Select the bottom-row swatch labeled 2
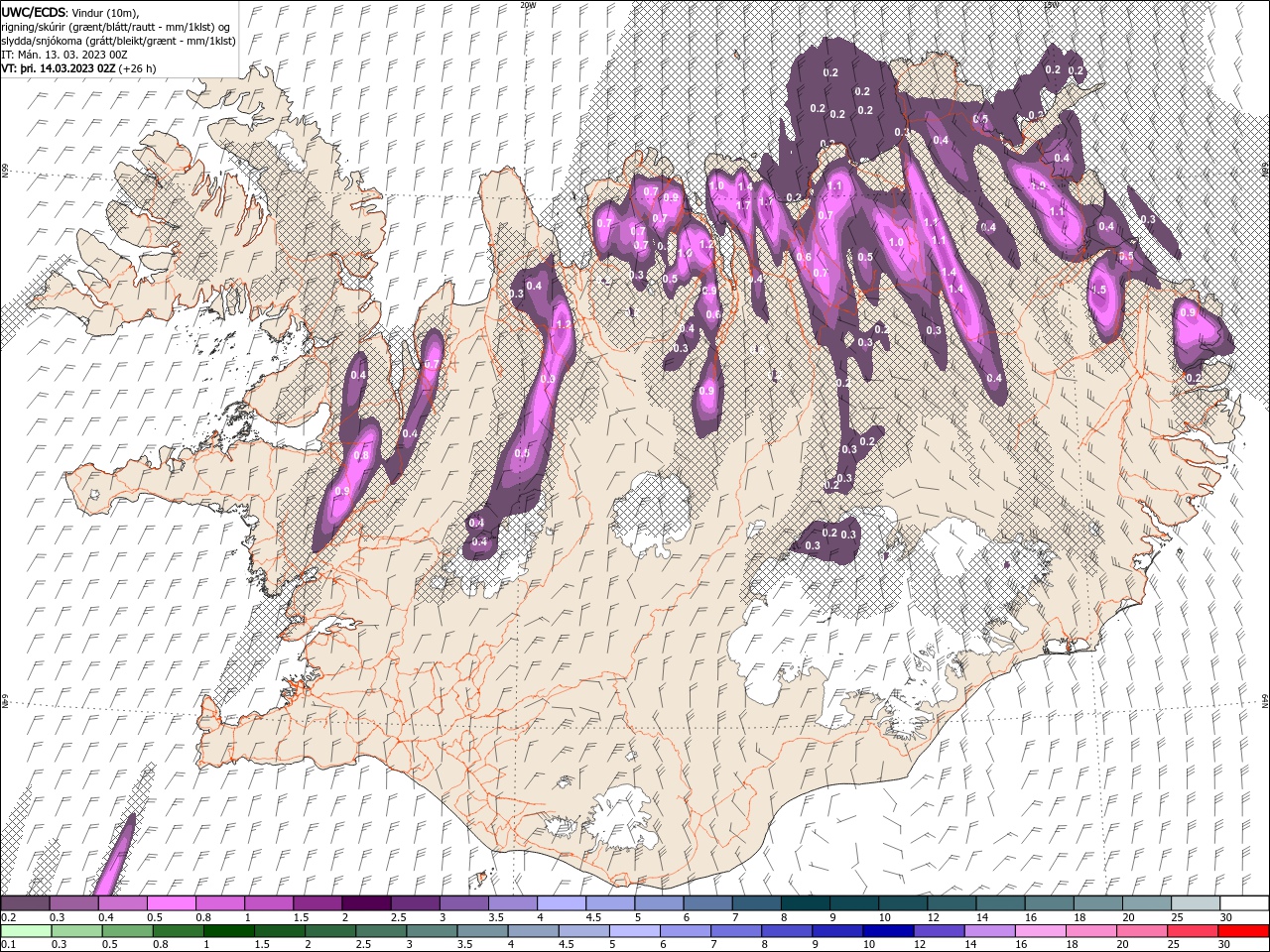 [331, 931]
